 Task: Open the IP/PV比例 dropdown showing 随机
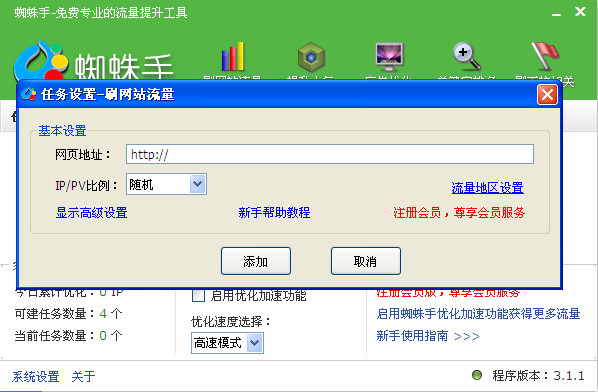(198, 184)
